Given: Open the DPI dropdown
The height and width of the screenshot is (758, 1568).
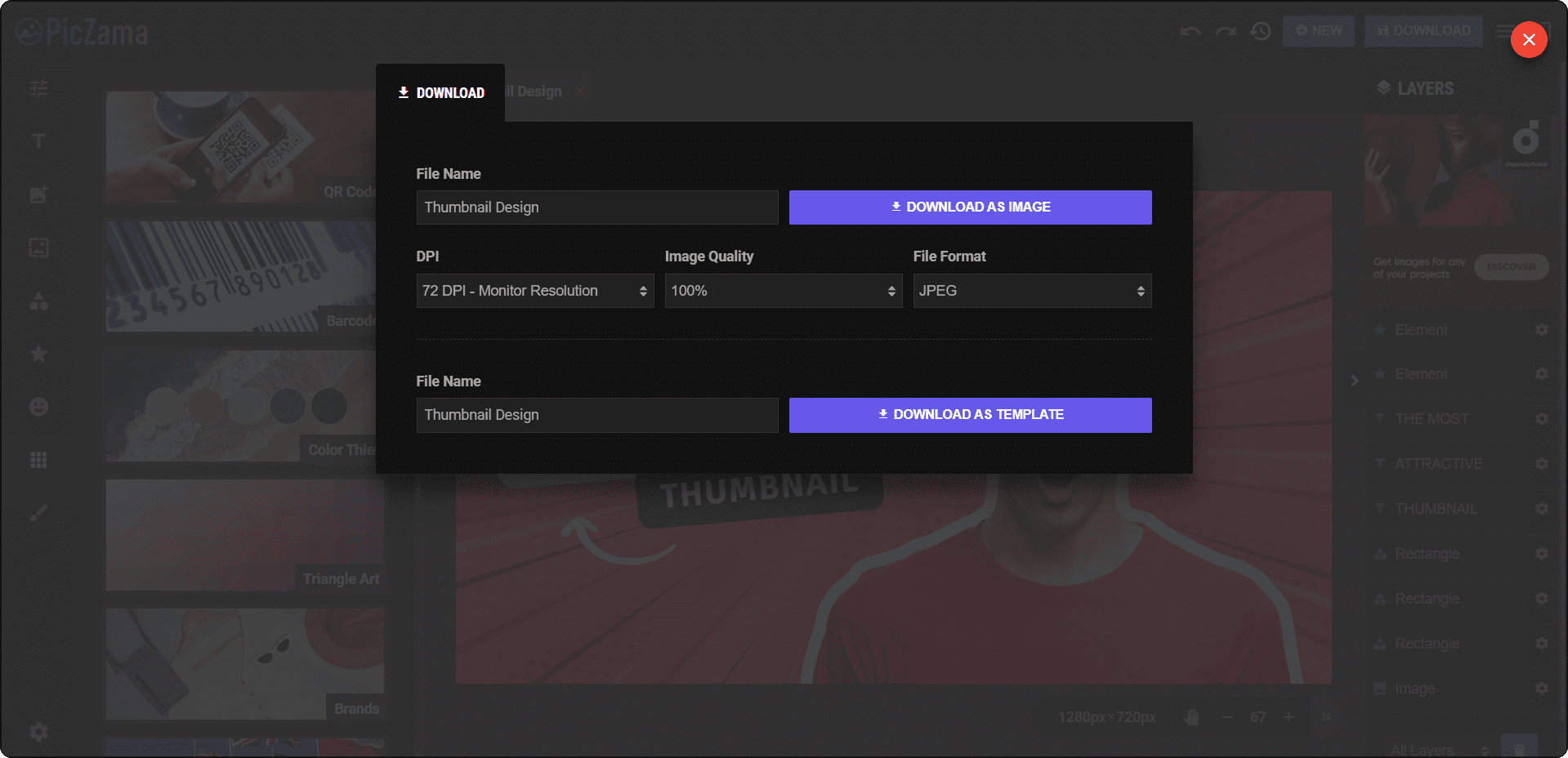Looking at the screenshot, I should (535, 291).
